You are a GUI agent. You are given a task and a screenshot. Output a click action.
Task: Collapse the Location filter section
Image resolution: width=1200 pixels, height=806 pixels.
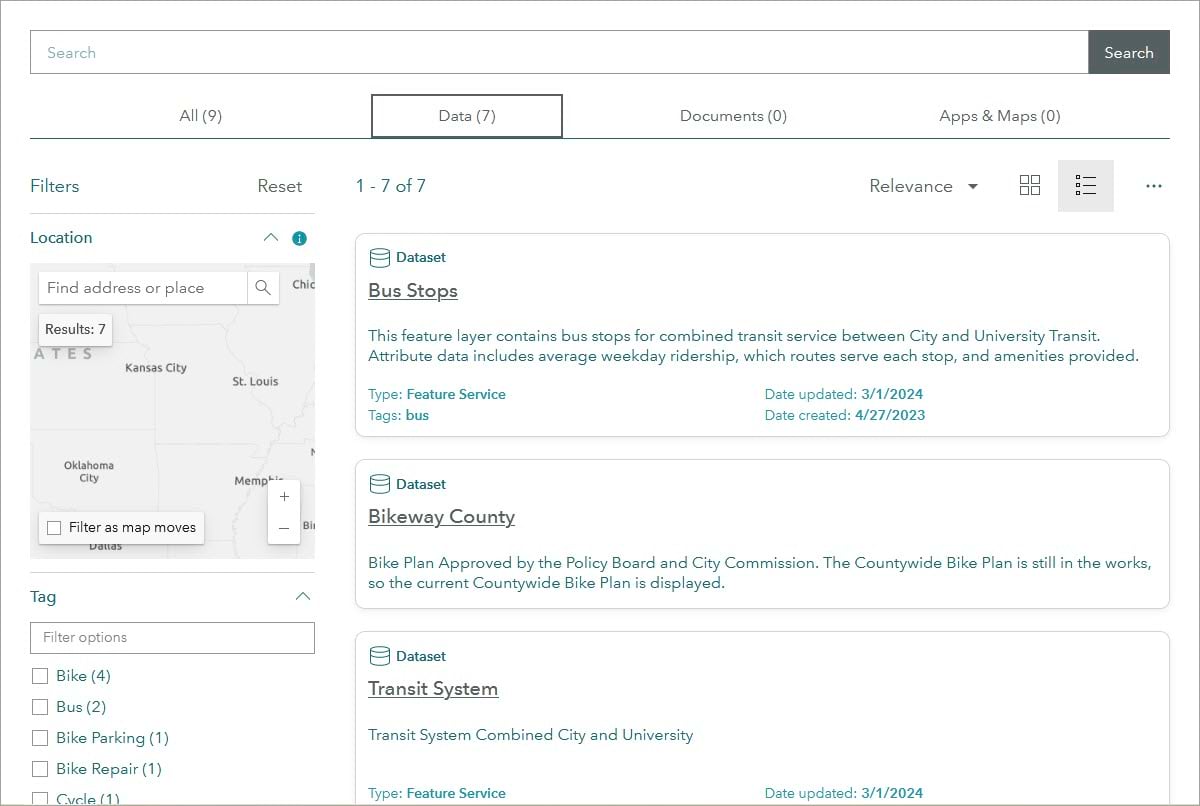(270, 238)
